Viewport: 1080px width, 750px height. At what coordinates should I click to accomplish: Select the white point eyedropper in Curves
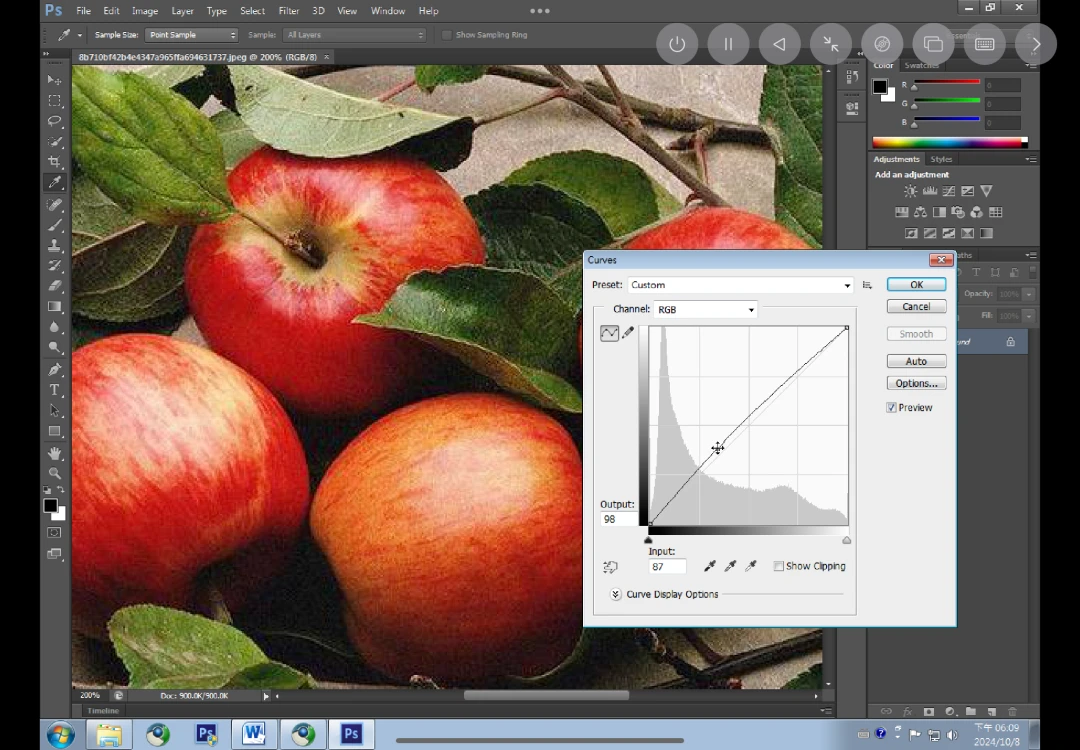coord(751,566)
